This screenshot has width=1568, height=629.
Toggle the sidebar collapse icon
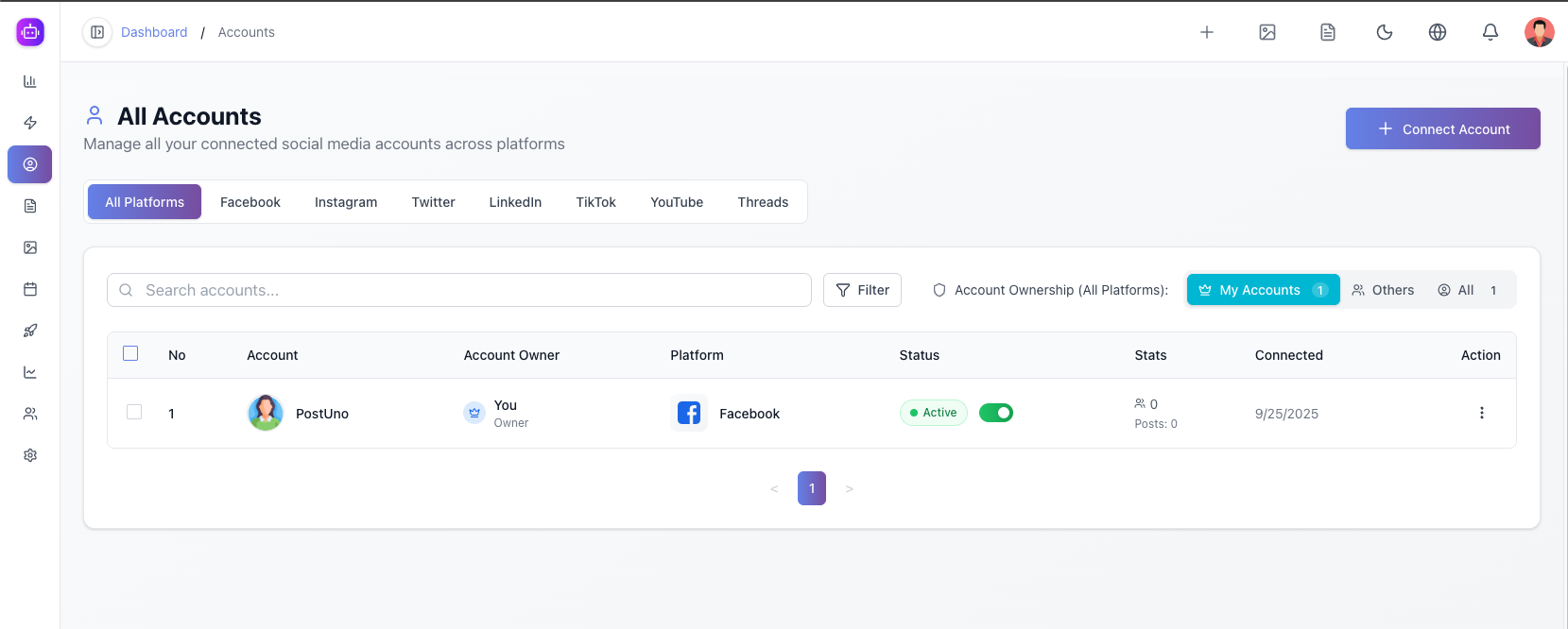tap(97, 32)
